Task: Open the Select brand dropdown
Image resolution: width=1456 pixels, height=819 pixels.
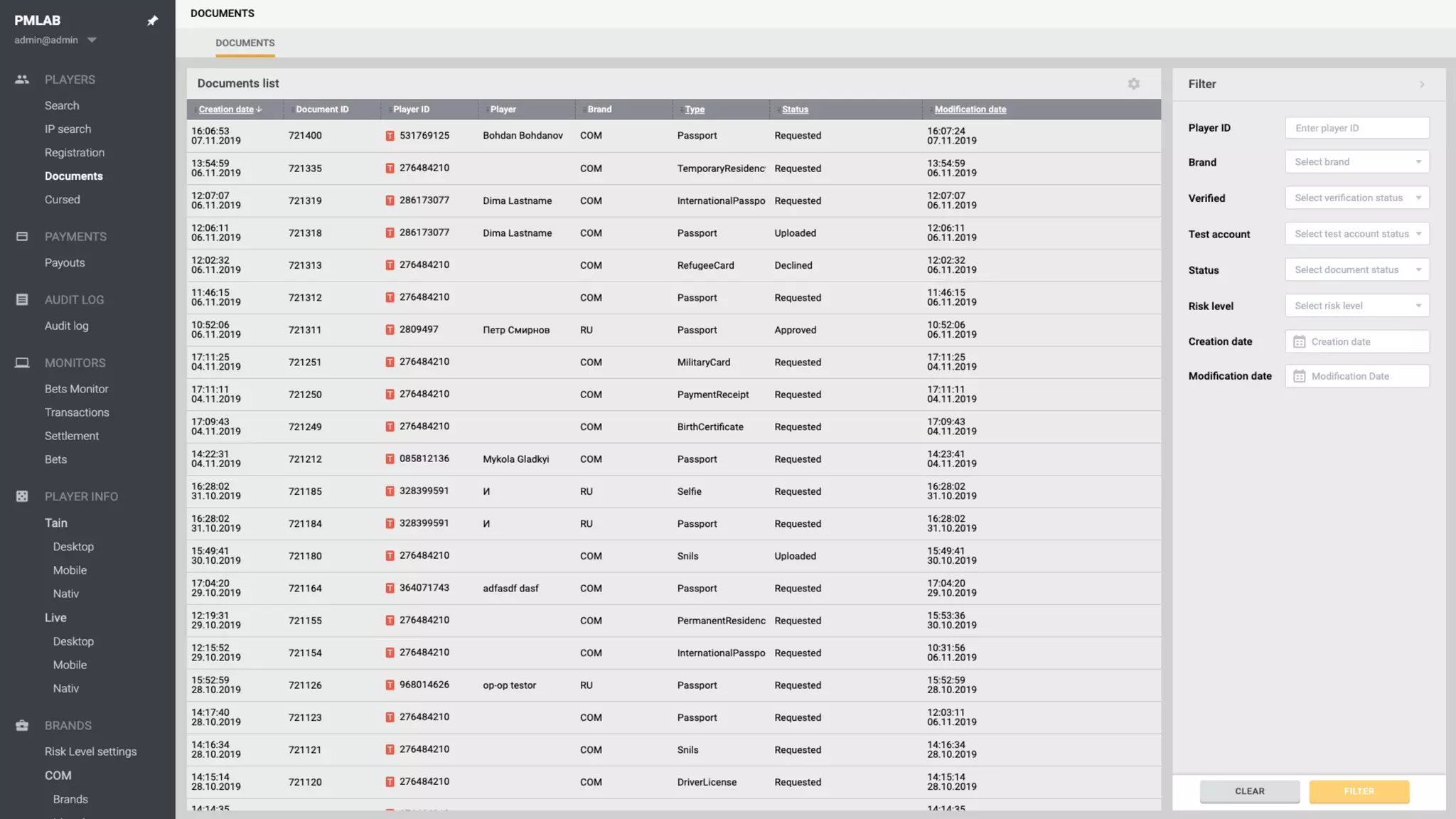Action: [1356, 162]
